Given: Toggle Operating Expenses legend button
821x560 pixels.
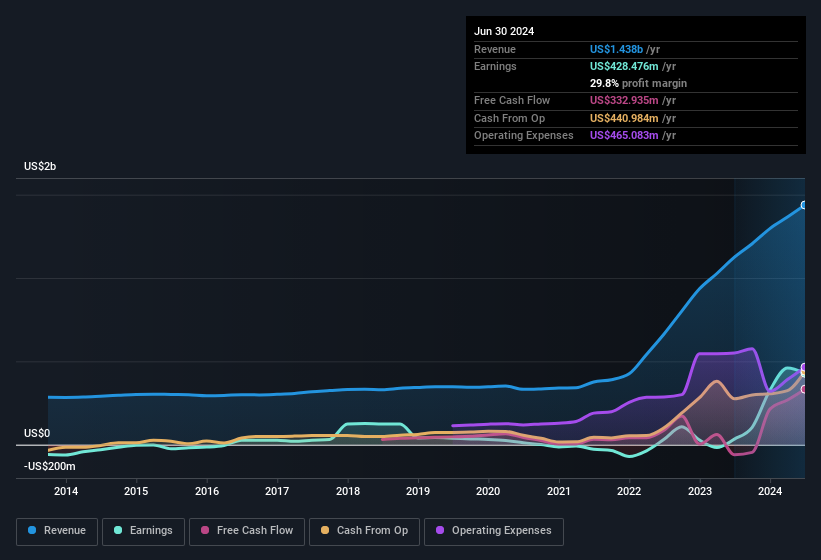Looking at the screenshot, I should point(494,531).
